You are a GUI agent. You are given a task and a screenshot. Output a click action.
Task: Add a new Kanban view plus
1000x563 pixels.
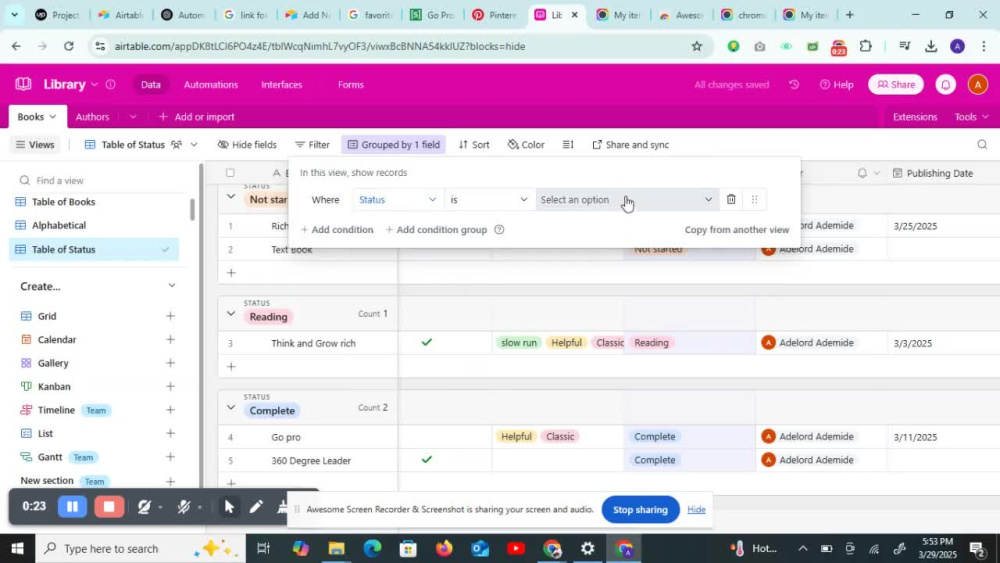click(x=170, y=386)
